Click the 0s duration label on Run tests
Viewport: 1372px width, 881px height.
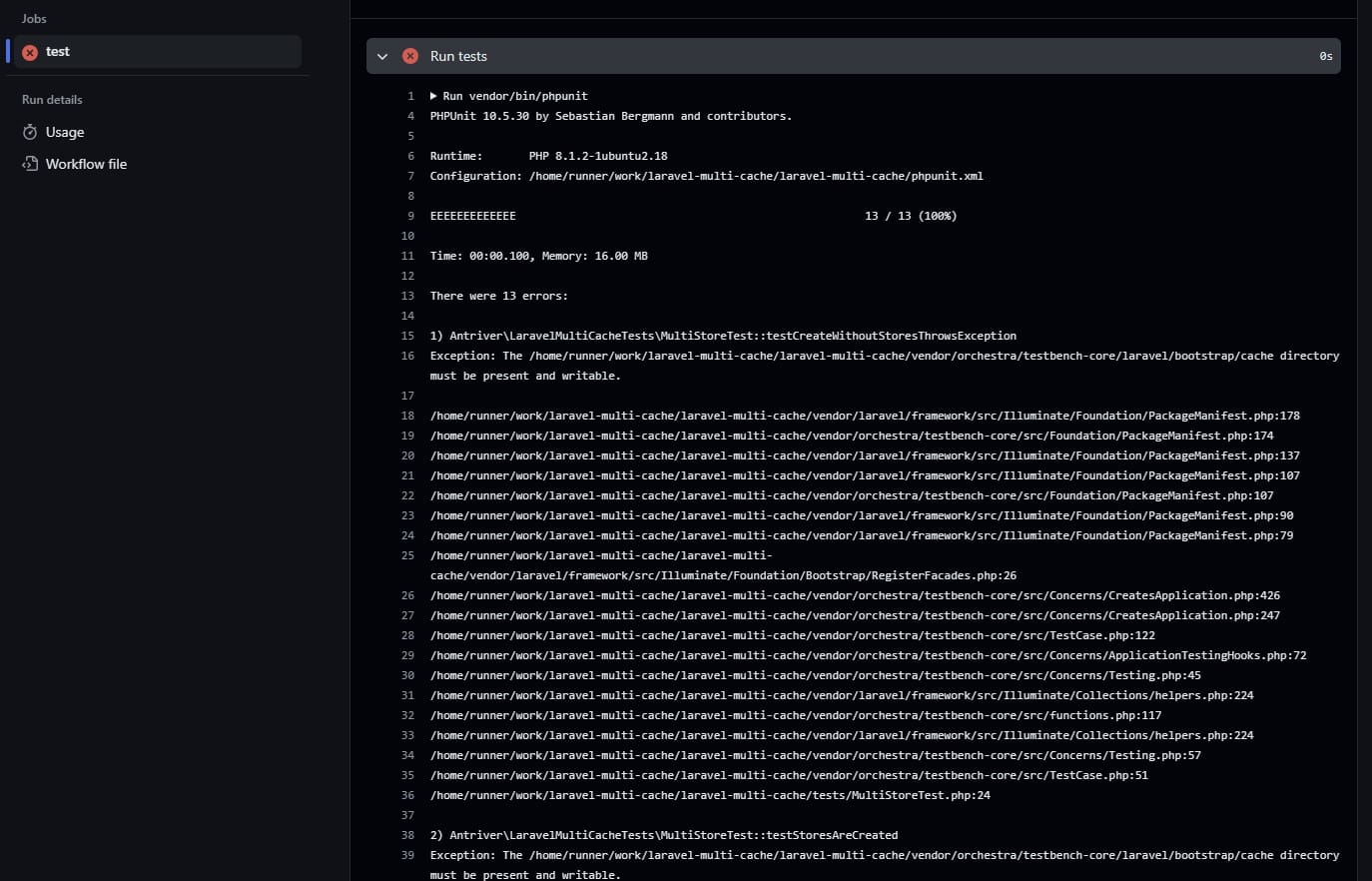coord(1325,56)
